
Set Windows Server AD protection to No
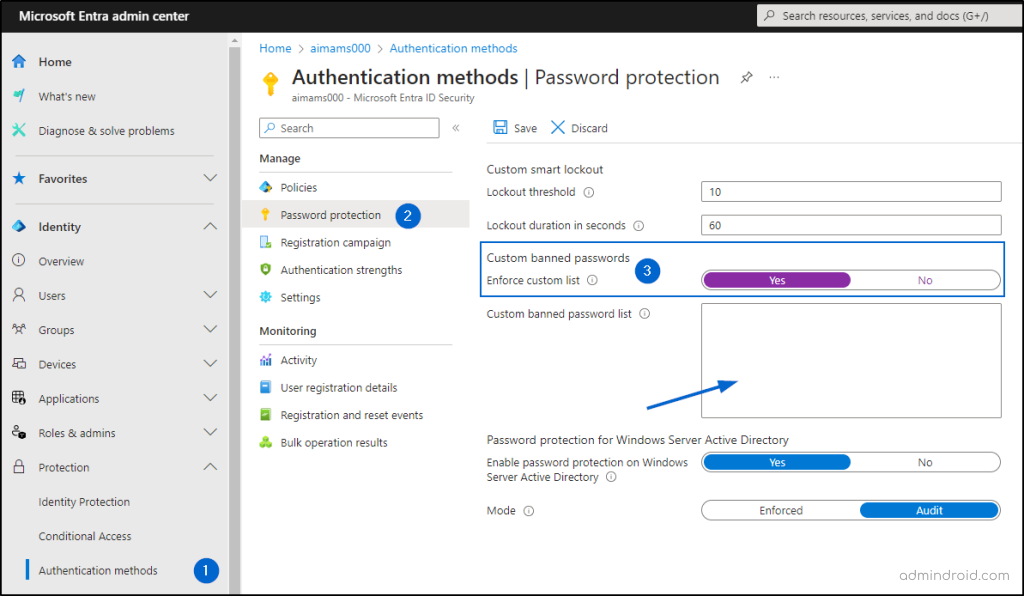[925, 462]
